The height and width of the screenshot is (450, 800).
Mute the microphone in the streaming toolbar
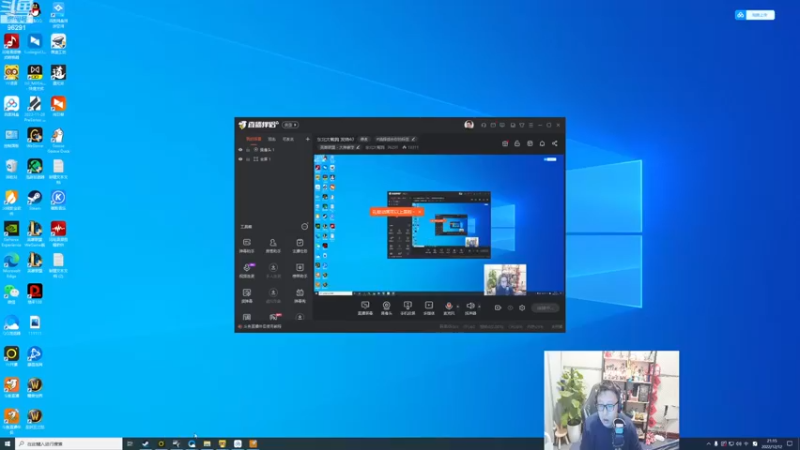pyautogui.click(x=448, y=306)
